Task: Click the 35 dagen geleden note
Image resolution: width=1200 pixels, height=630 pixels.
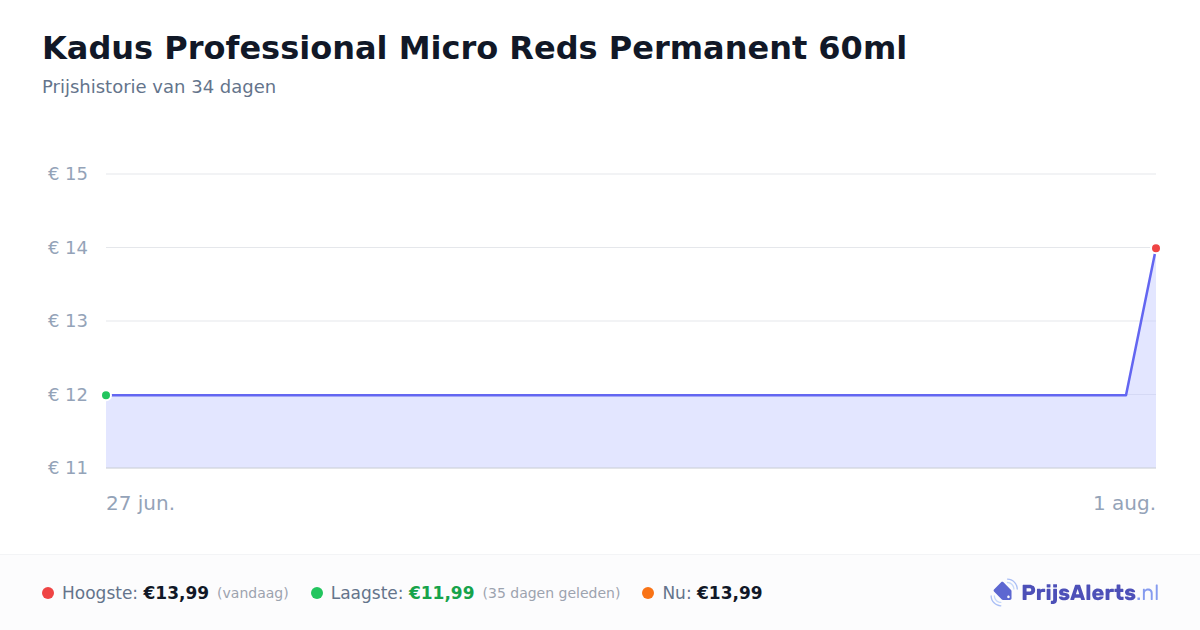Action: coord(551,594)
